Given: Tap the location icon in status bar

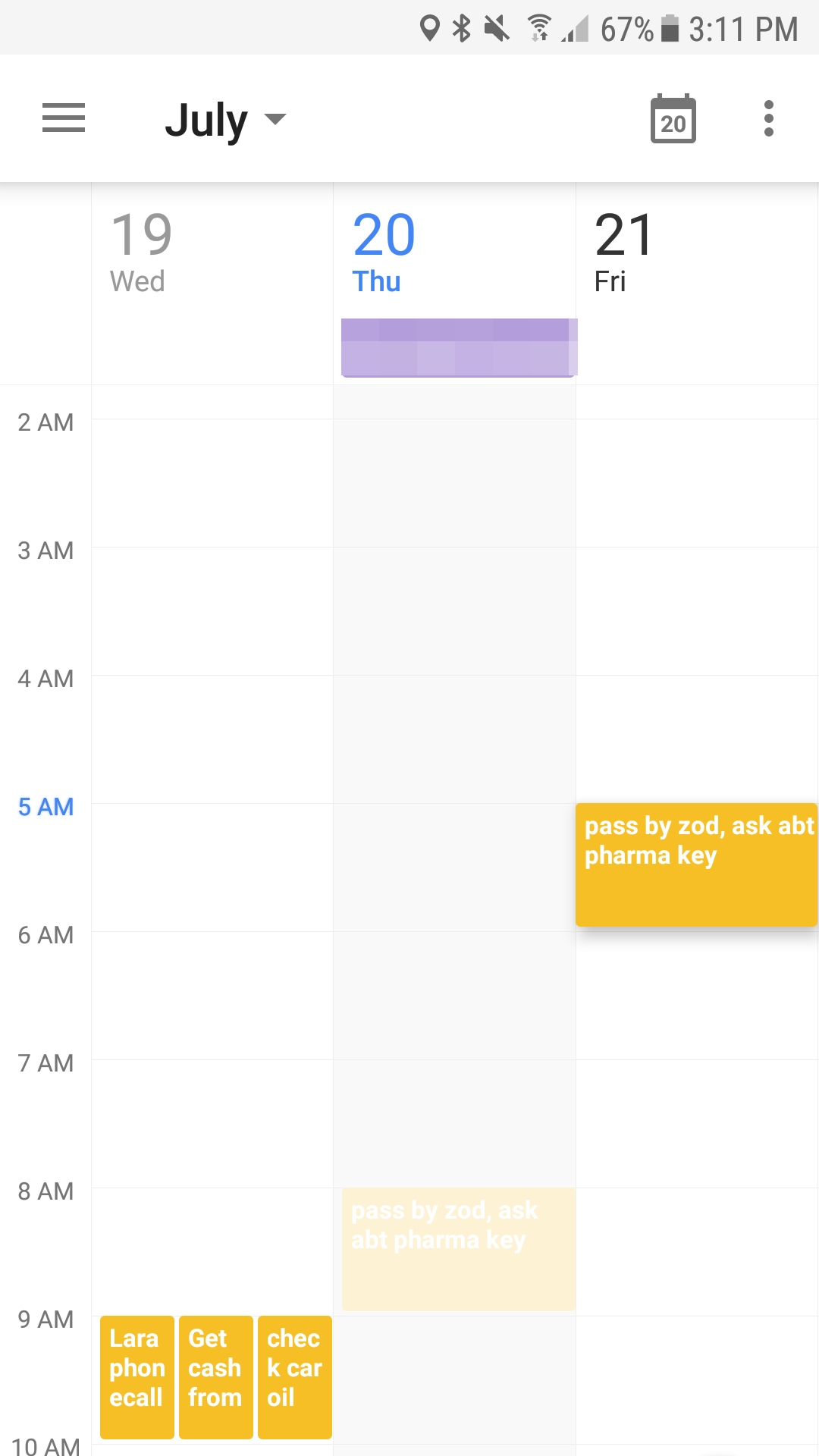Looking at the screenshot, I should click(x=429, y=27).
